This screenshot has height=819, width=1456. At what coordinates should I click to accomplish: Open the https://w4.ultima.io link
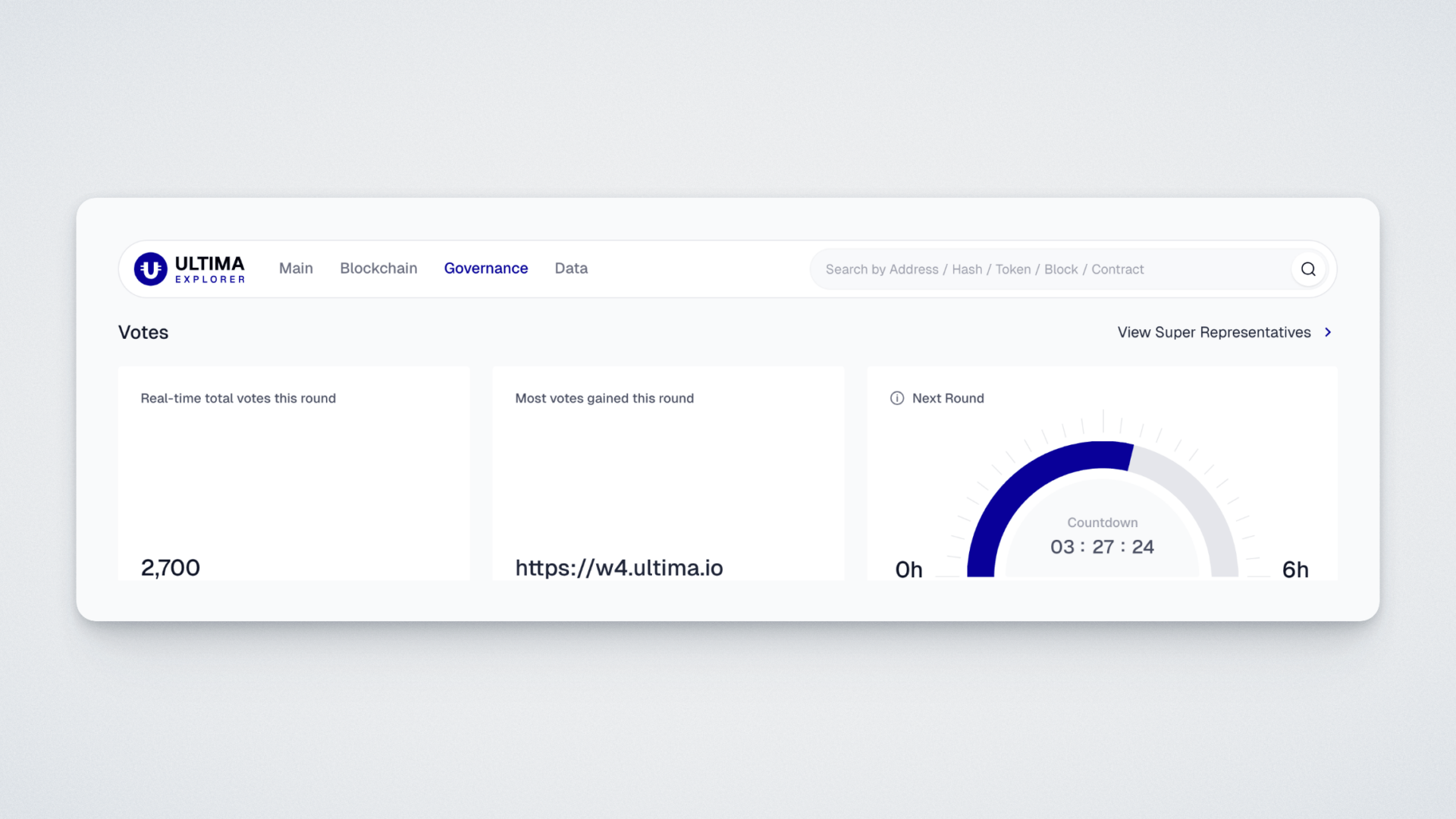pyautogui.click(x=619, y=567)
